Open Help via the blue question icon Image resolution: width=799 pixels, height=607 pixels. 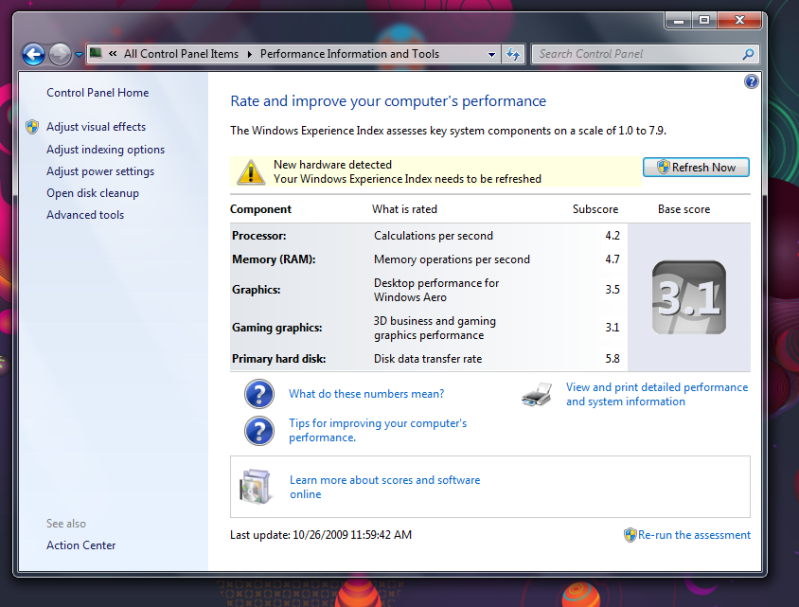[x=751, y=82]
